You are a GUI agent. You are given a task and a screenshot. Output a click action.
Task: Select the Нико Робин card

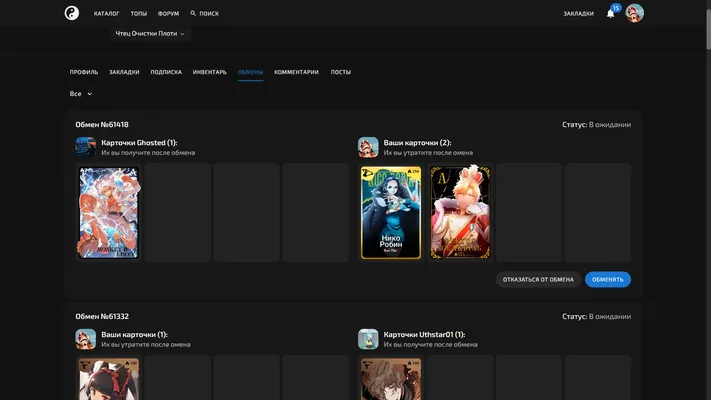[x=391, y=213]
